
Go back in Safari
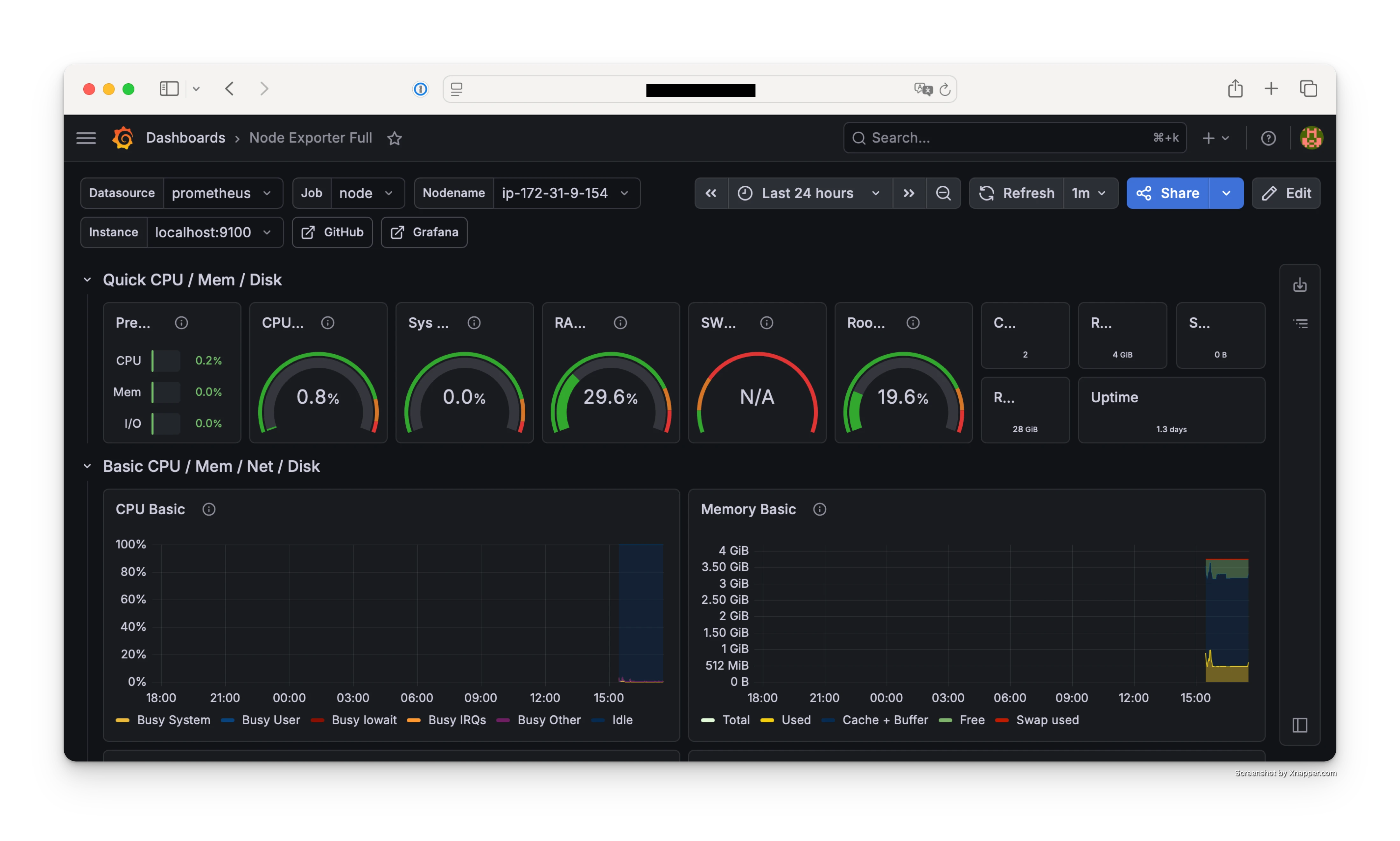[x=229, y=88]
